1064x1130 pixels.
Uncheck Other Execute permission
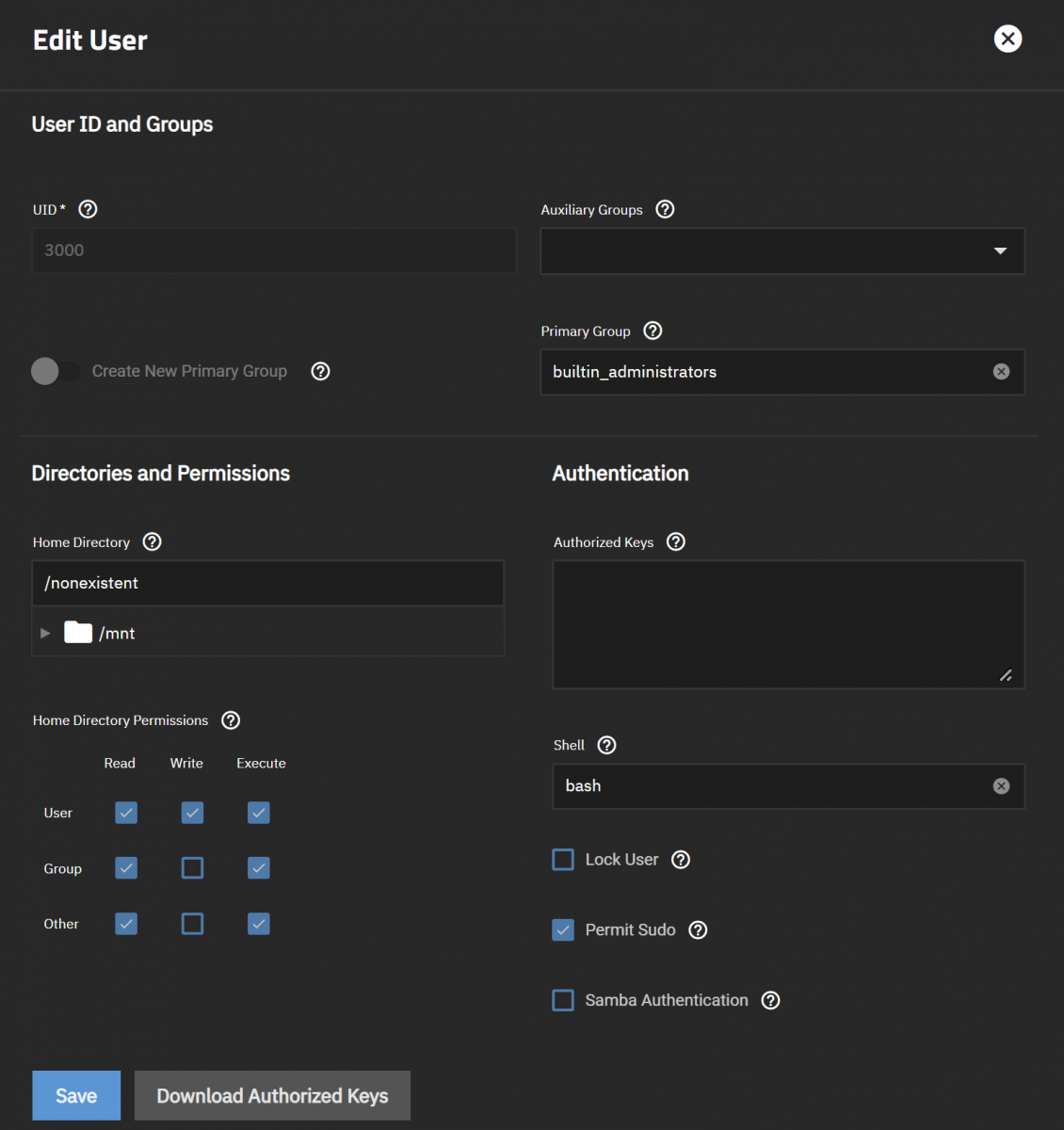pos(259,924)
